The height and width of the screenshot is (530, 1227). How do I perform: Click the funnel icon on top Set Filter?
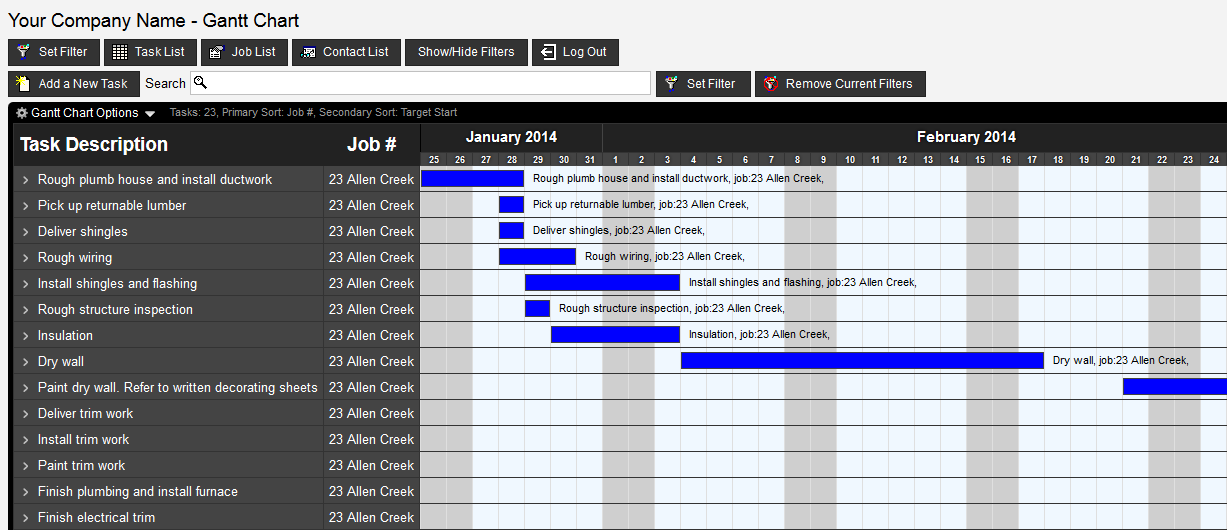point(24,52)
